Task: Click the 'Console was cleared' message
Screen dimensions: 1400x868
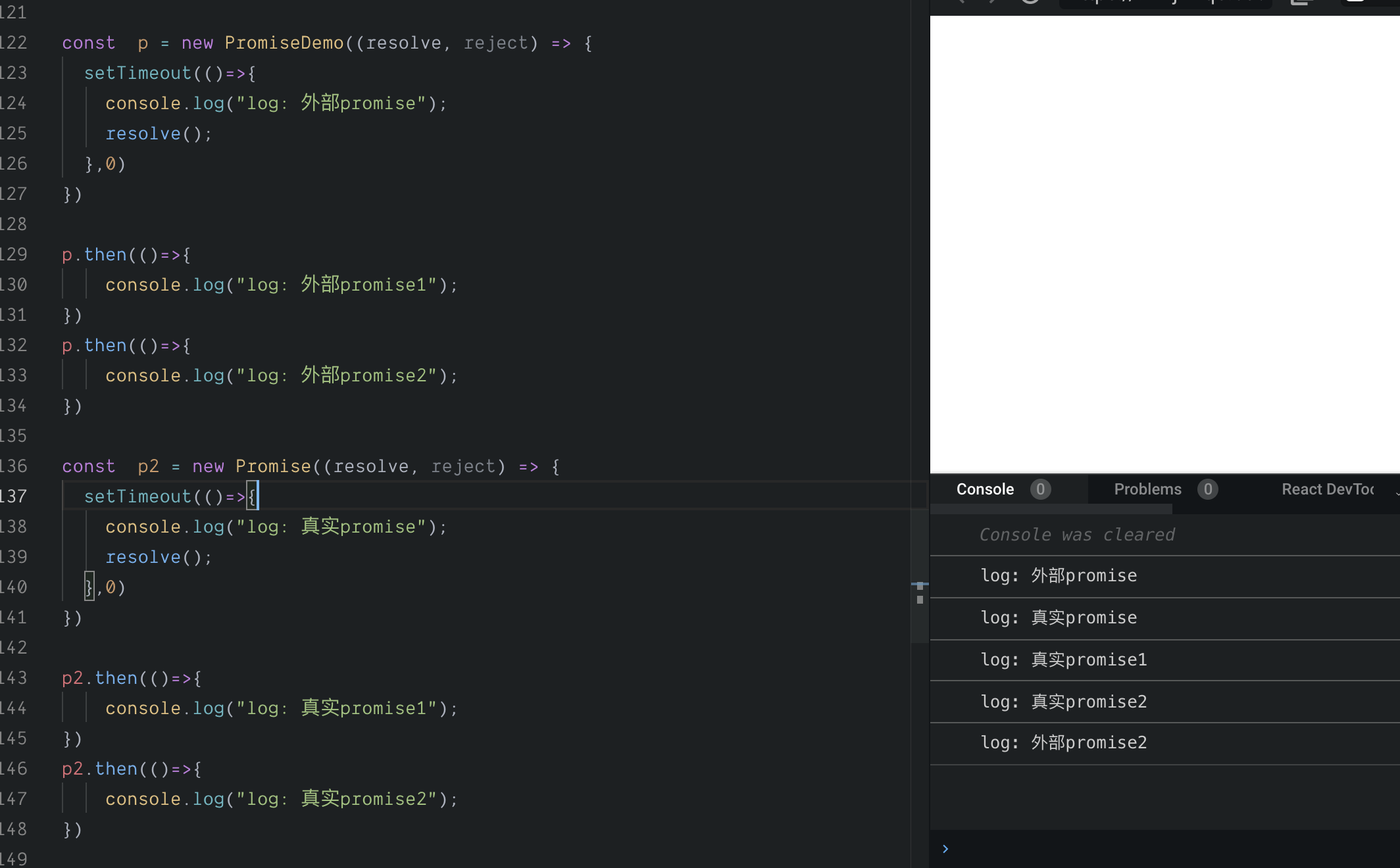Action: click(1076, 535)
